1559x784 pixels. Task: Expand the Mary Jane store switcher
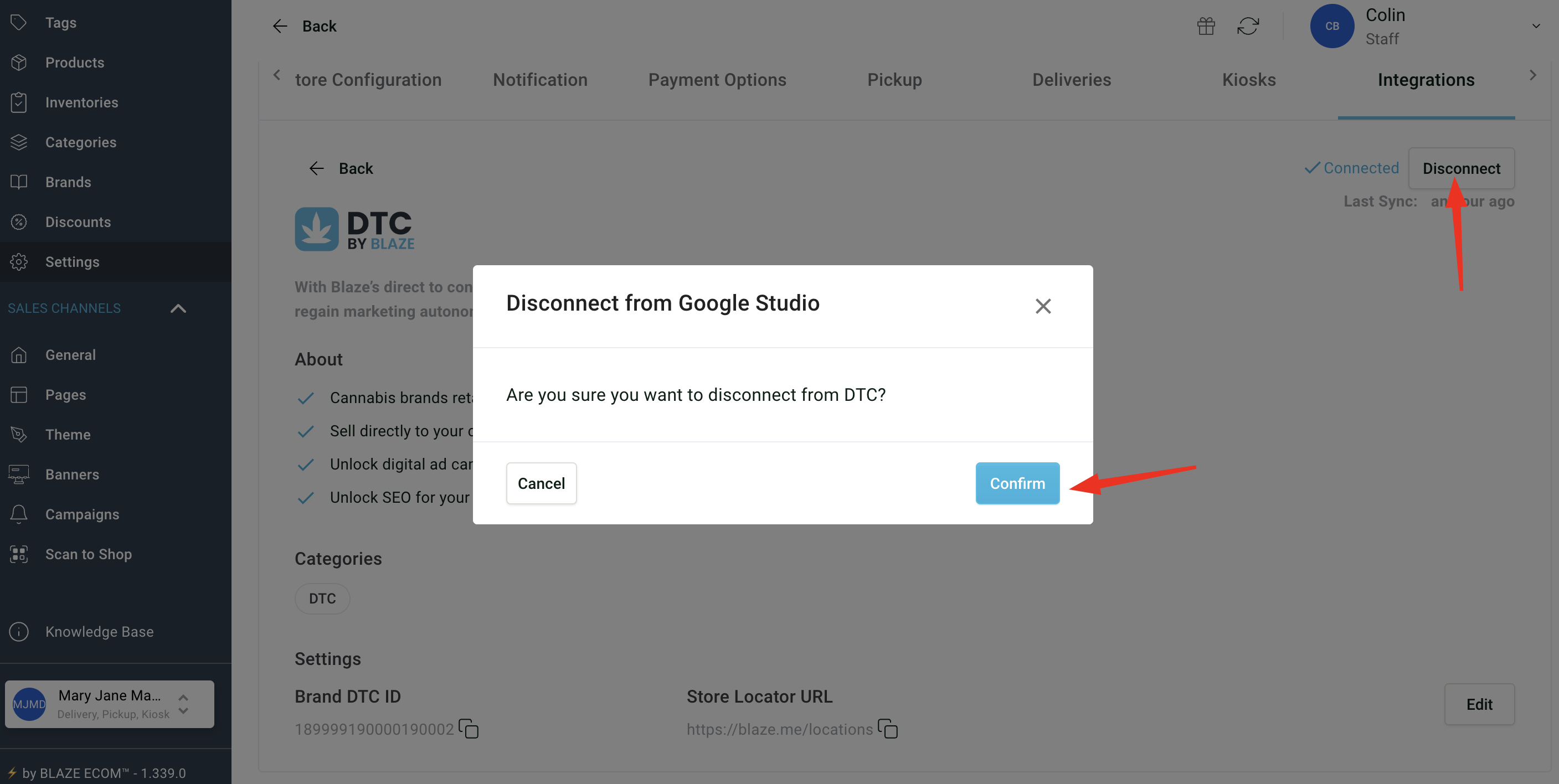pos(183,704)
